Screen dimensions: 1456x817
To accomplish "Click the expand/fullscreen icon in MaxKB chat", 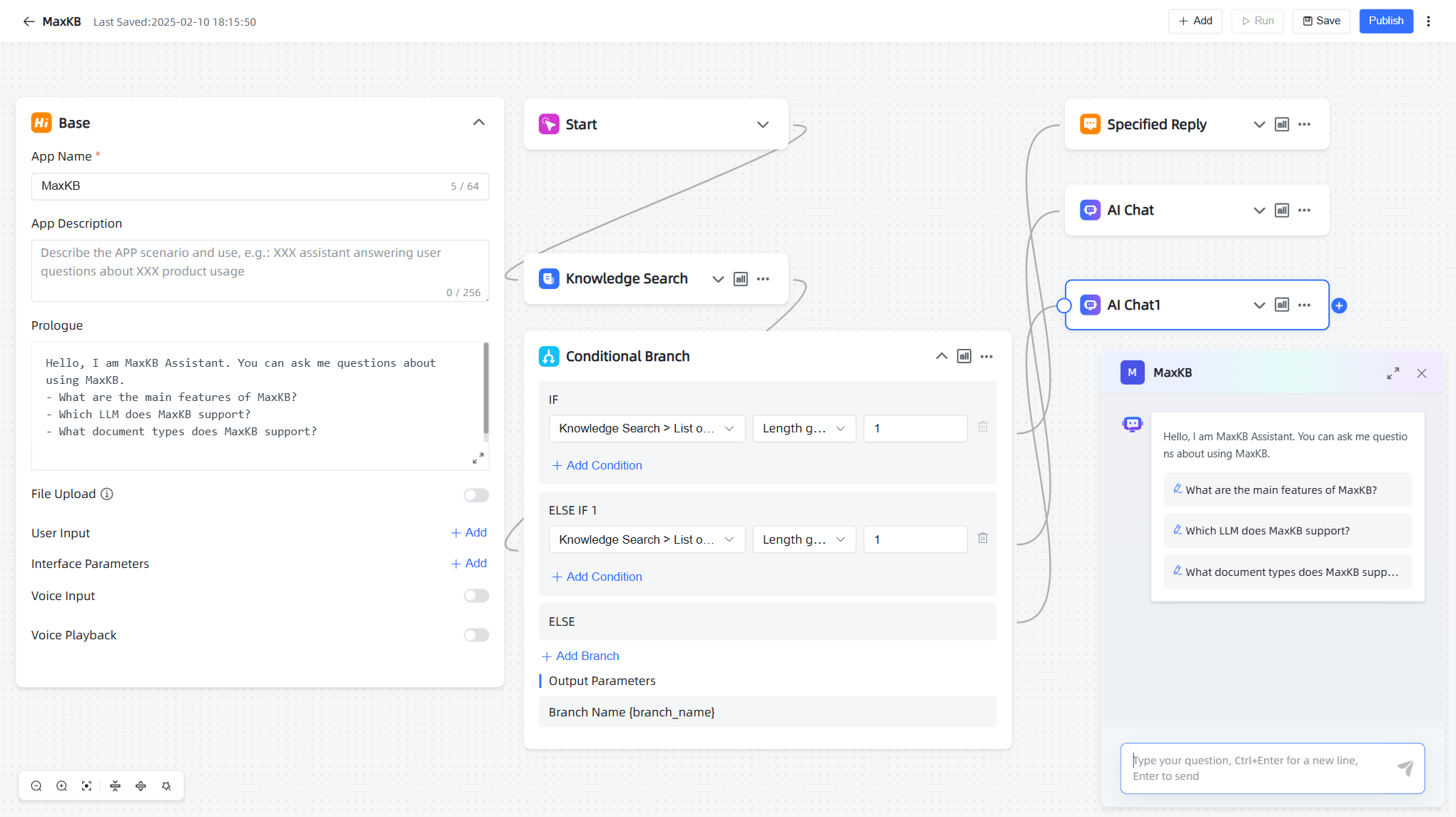I will tap(1393, 373).
